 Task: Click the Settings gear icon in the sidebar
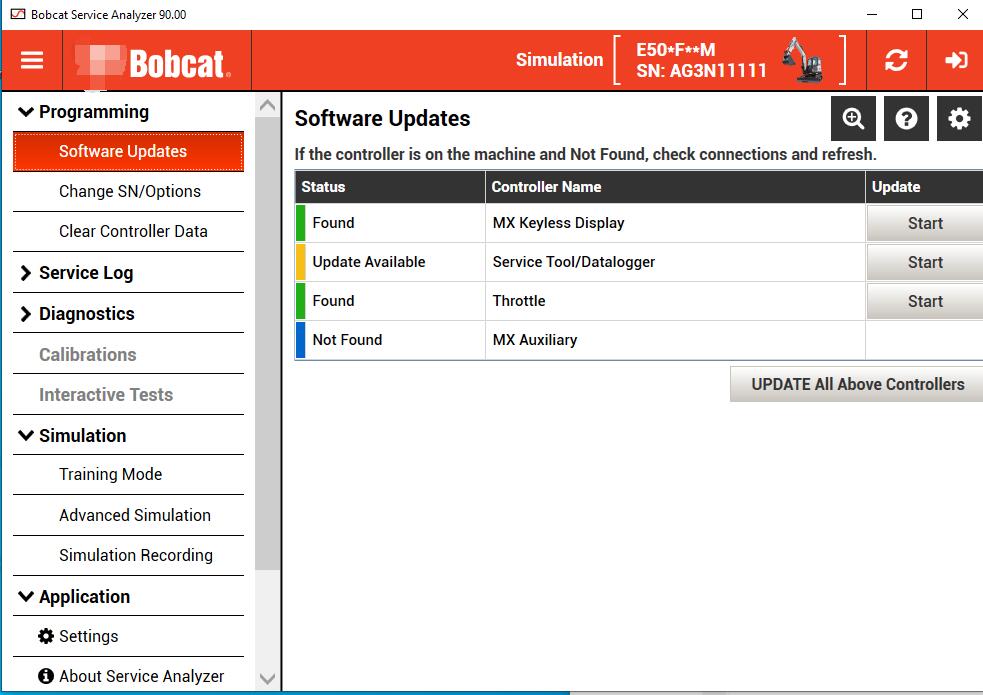46,636
